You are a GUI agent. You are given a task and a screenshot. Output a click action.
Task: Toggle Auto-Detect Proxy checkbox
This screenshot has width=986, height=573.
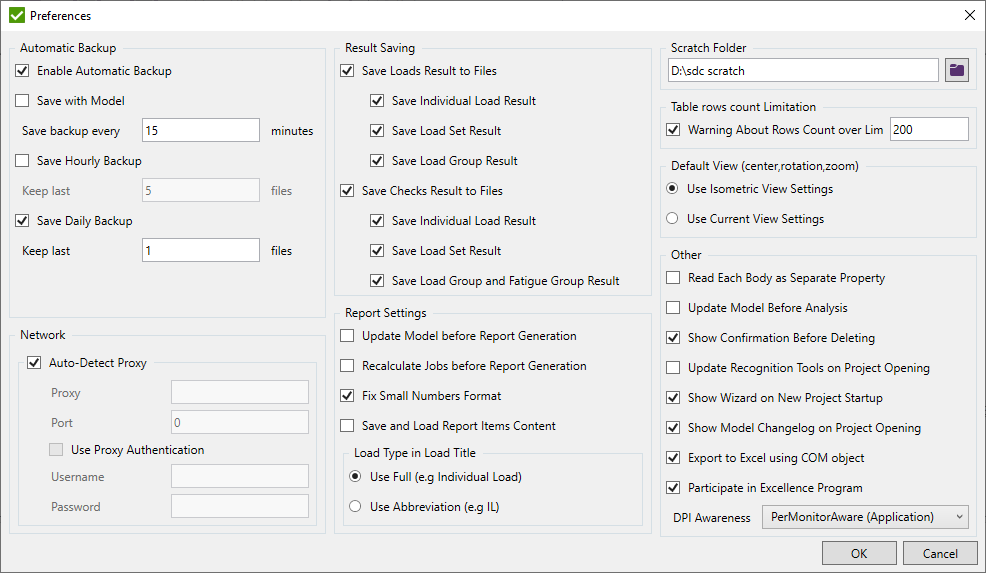coord(35,363)
